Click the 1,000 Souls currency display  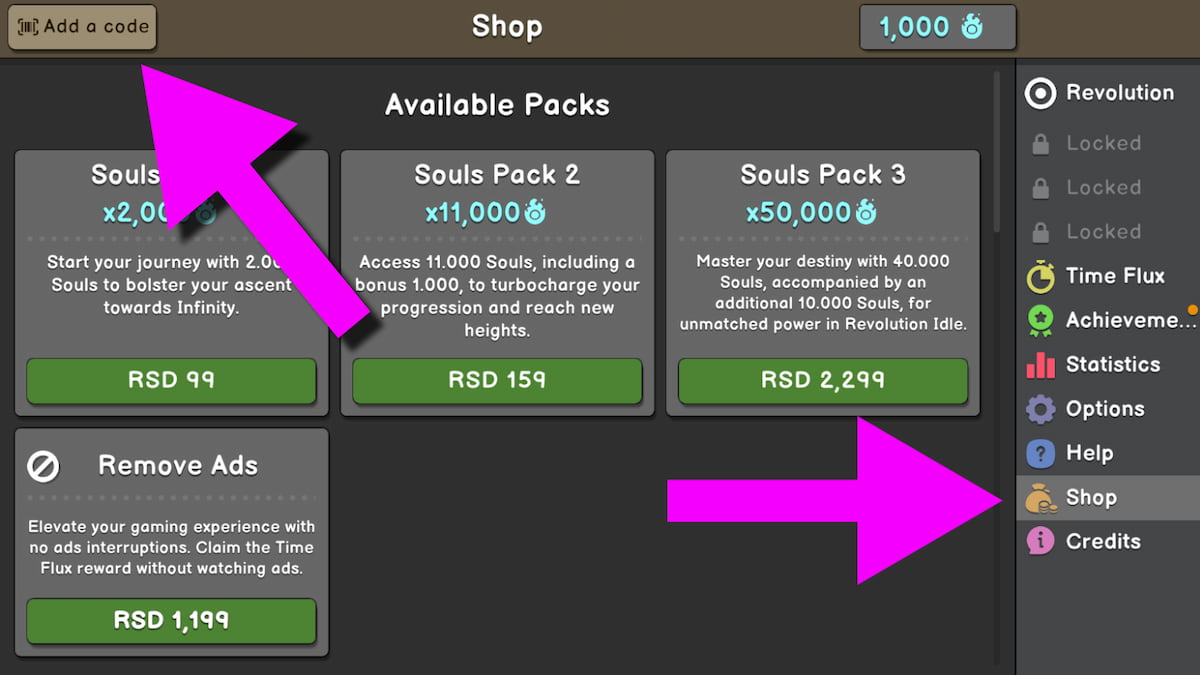pos(936,27)
